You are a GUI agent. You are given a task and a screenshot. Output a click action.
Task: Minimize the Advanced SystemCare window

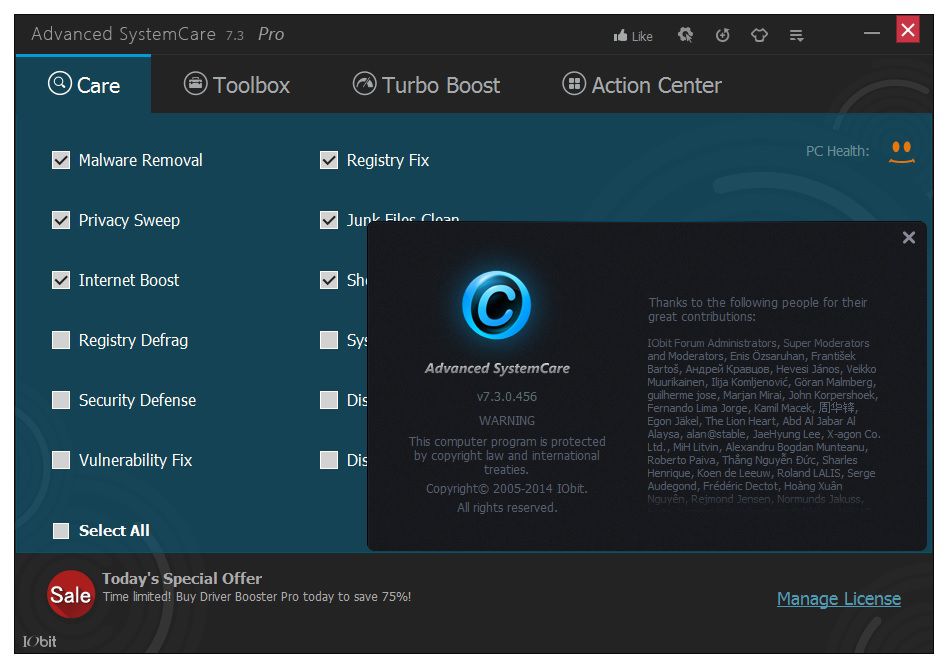872,33
